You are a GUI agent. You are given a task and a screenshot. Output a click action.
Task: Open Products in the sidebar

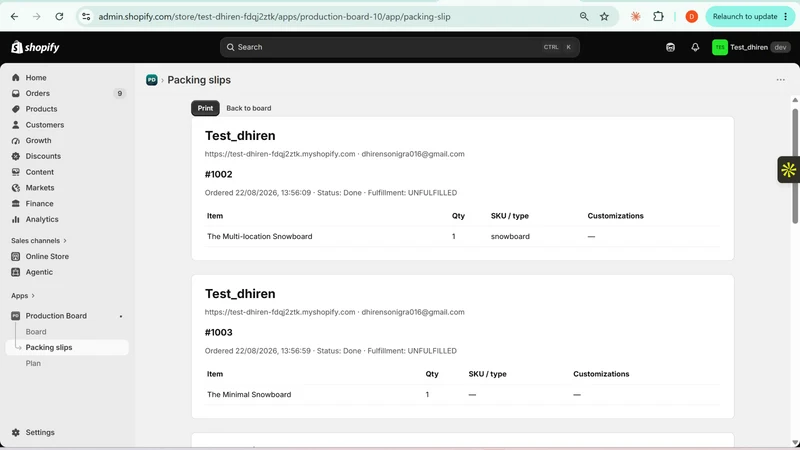41,109
